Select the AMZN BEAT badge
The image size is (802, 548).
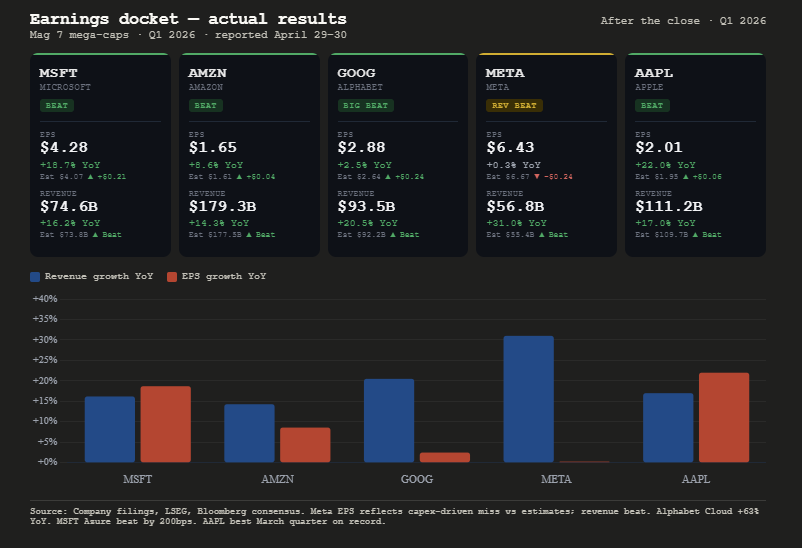click(x=206, y=105)
